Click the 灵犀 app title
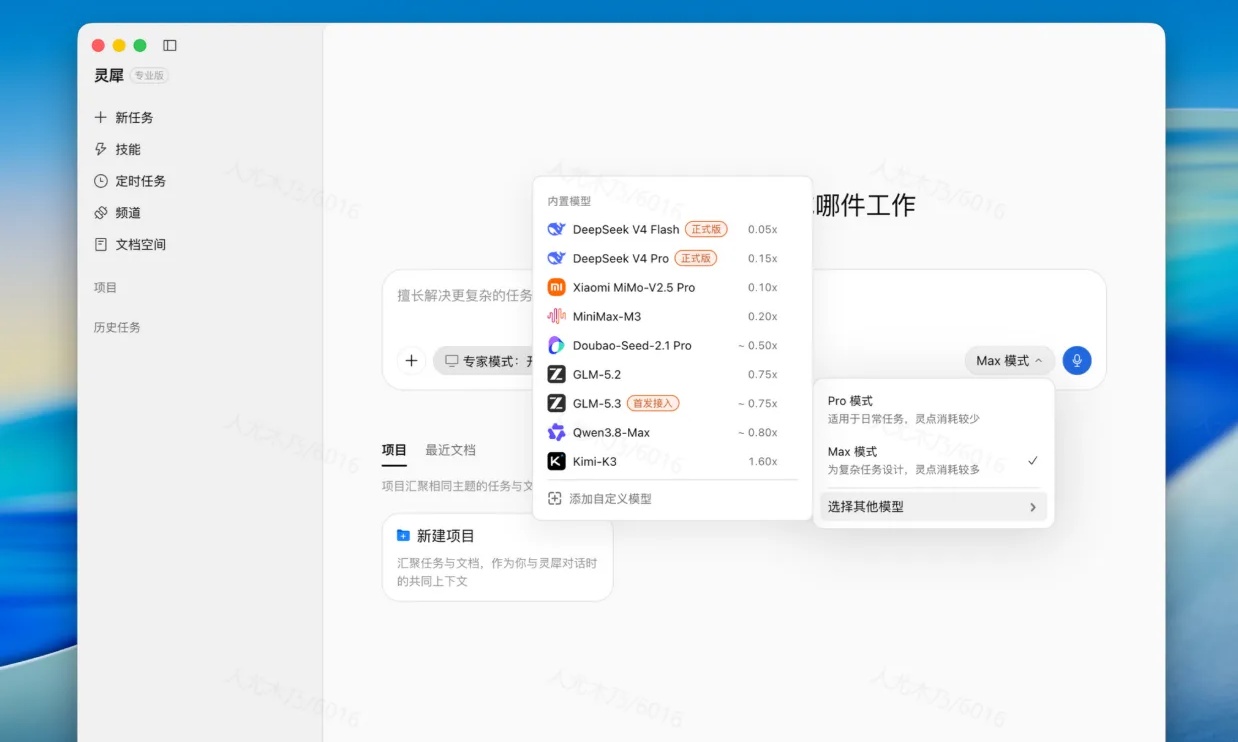 pos(109,75)
